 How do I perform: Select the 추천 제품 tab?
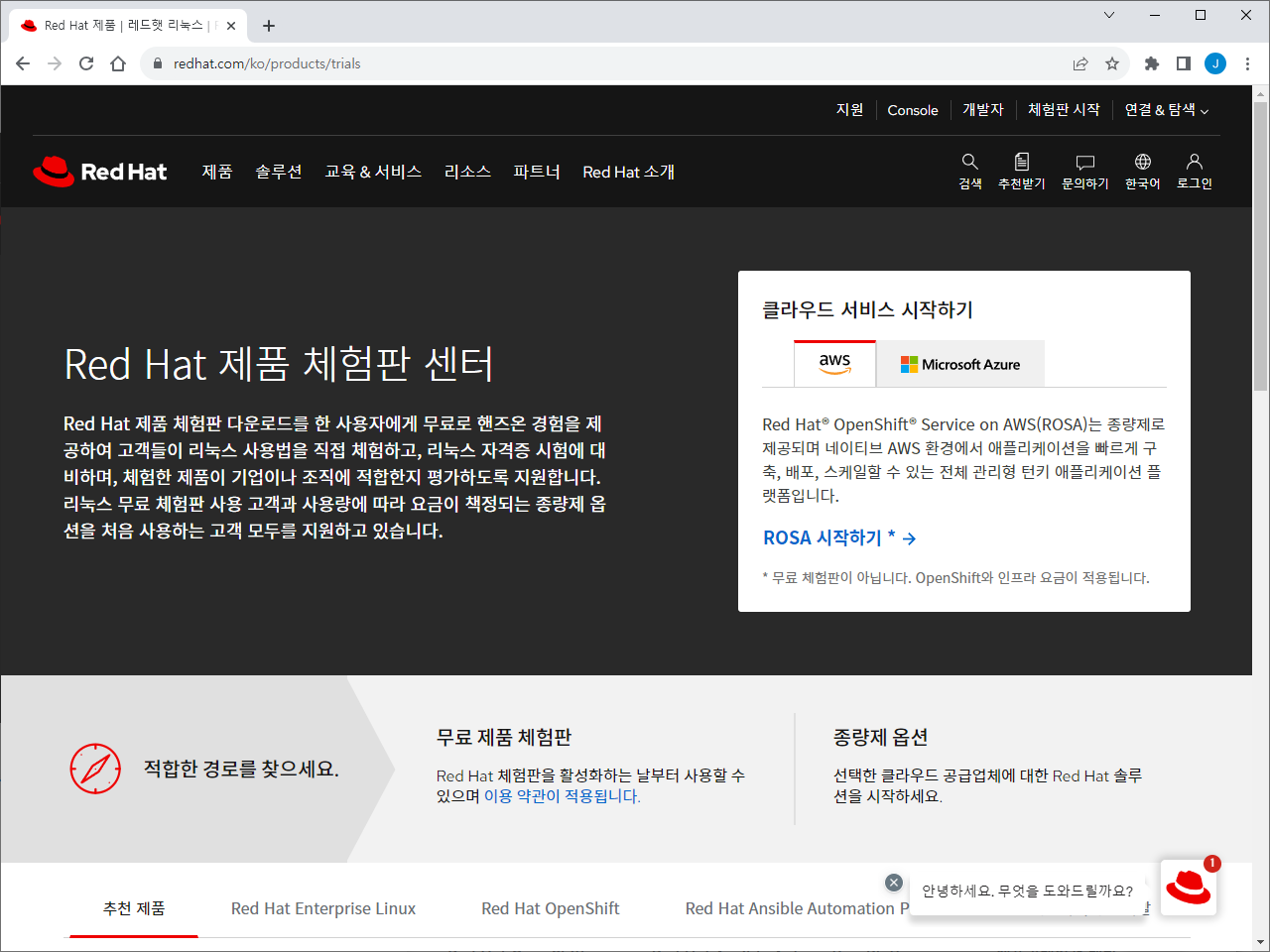pos(134,908)
